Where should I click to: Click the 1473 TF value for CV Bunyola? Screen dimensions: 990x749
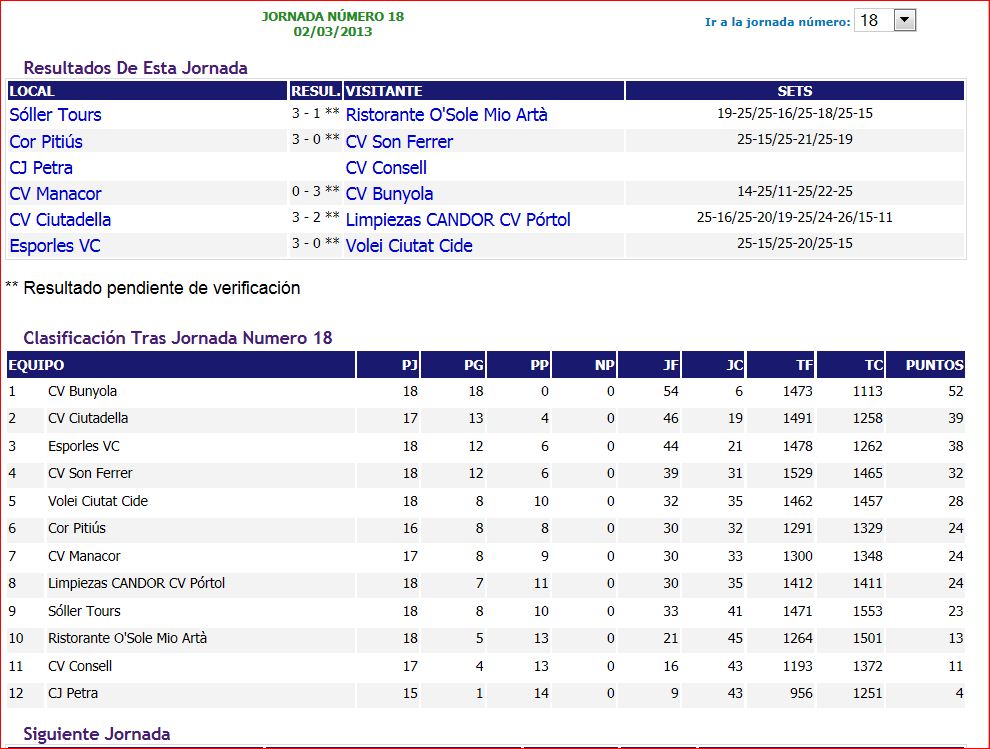798,392
